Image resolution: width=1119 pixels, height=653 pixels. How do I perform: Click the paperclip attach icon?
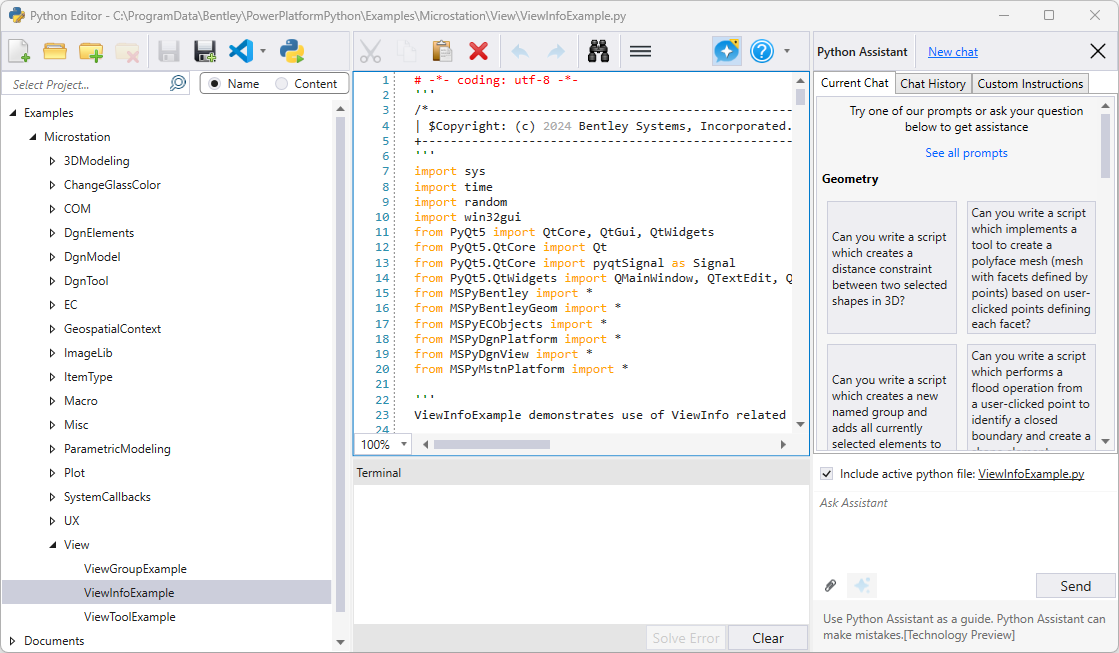tap(830, 585)
